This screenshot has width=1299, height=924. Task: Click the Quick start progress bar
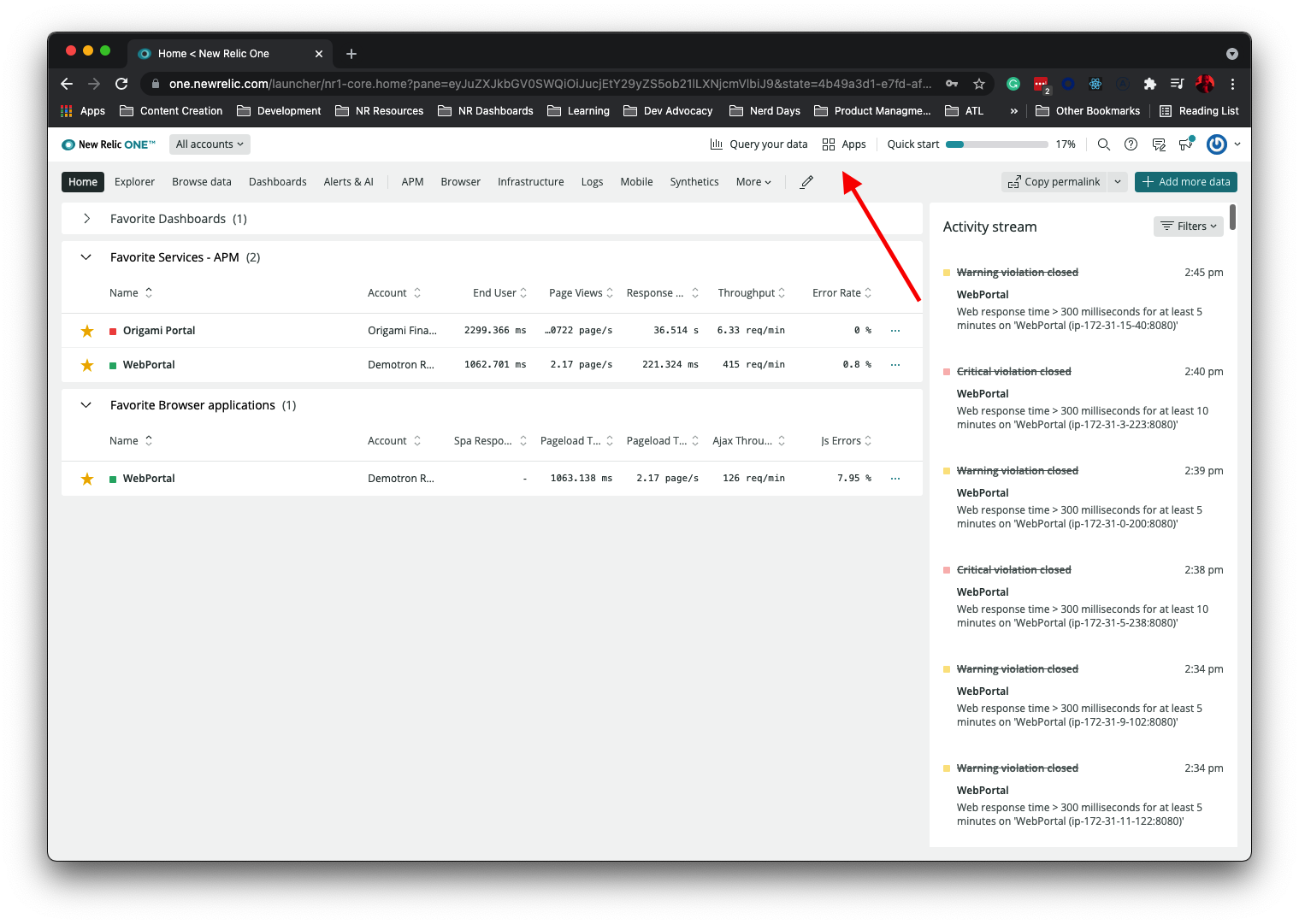[x=996, y=144]
